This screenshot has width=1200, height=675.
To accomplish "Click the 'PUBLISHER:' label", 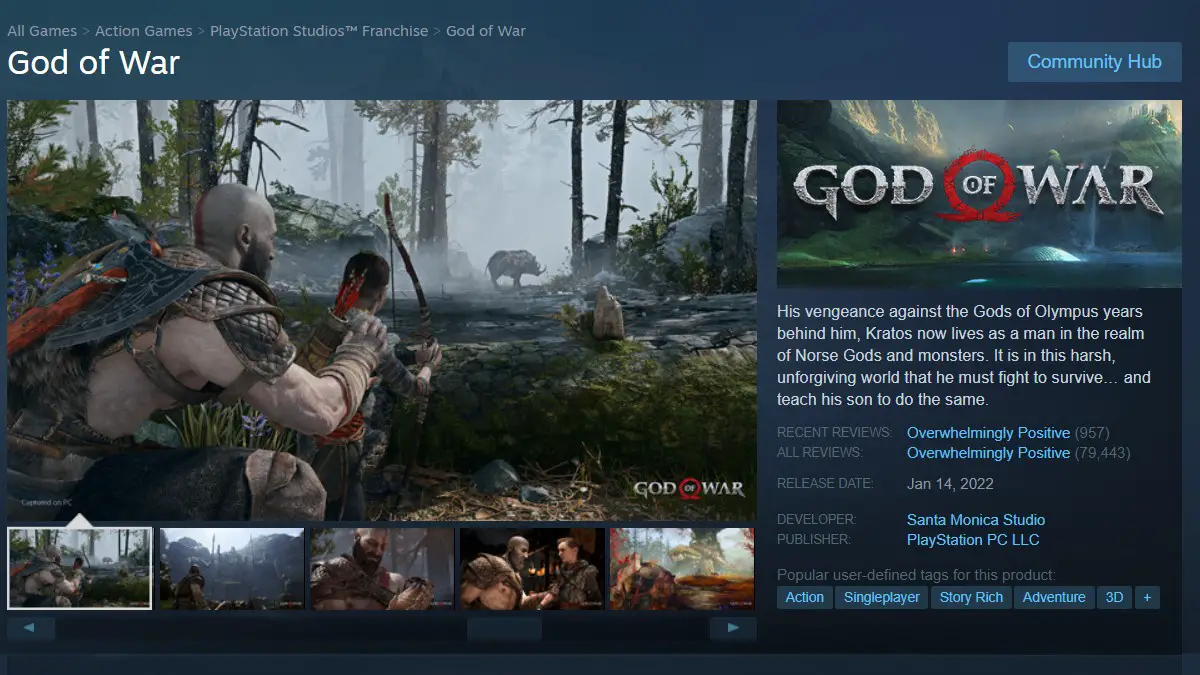I will [x=814, y=540].
